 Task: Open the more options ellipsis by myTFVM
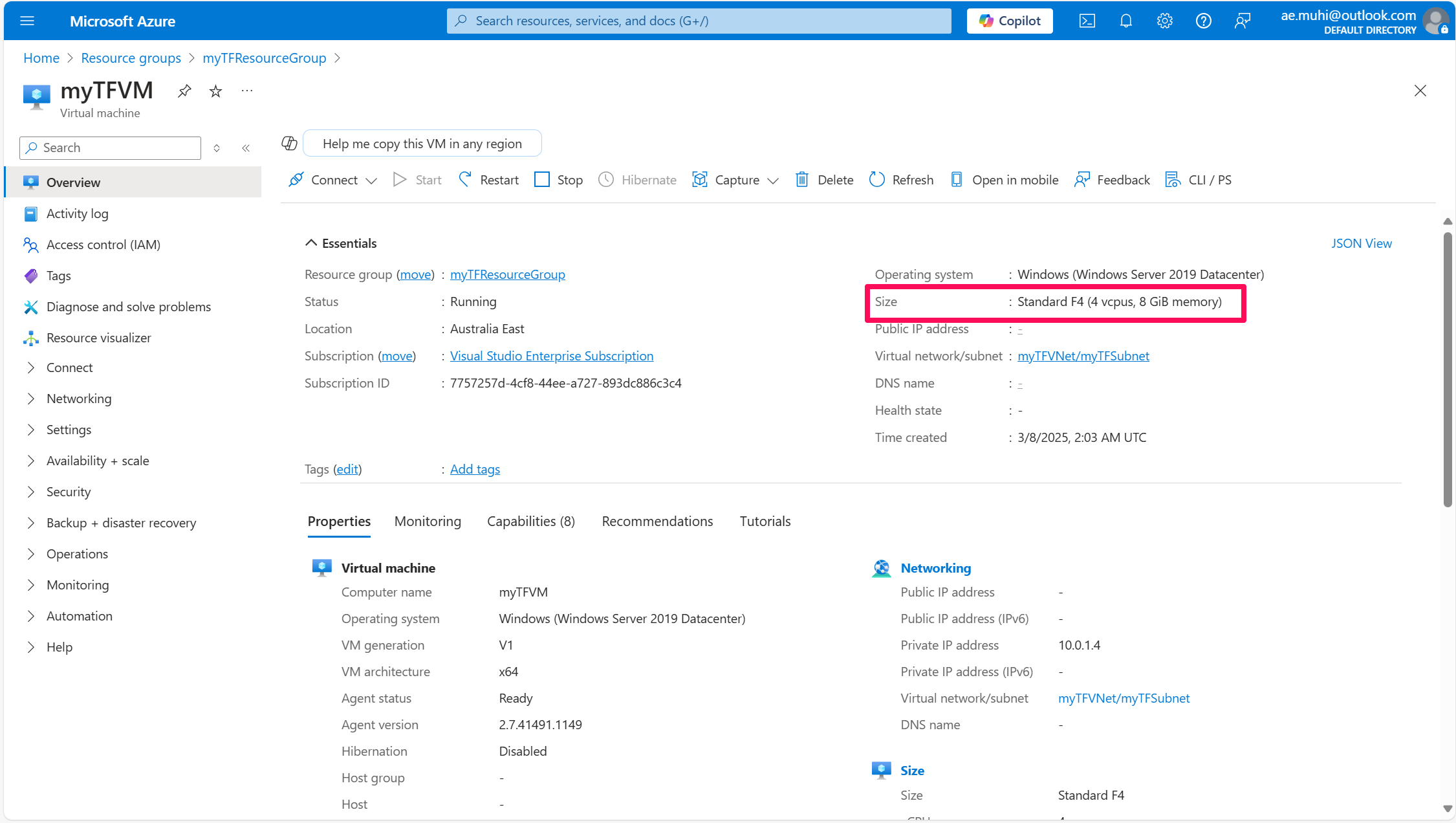[246, 91]
